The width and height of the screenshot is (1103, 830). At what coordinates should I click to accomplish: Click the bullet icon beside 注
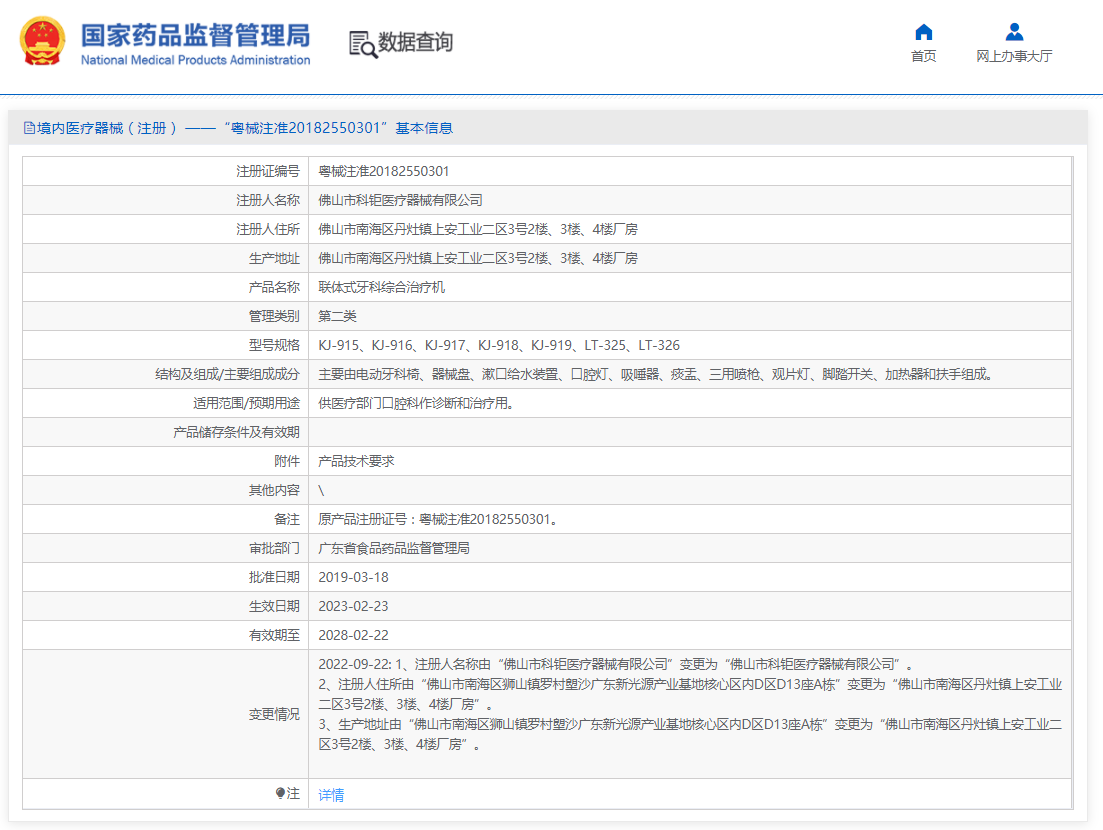pos(280,794)
